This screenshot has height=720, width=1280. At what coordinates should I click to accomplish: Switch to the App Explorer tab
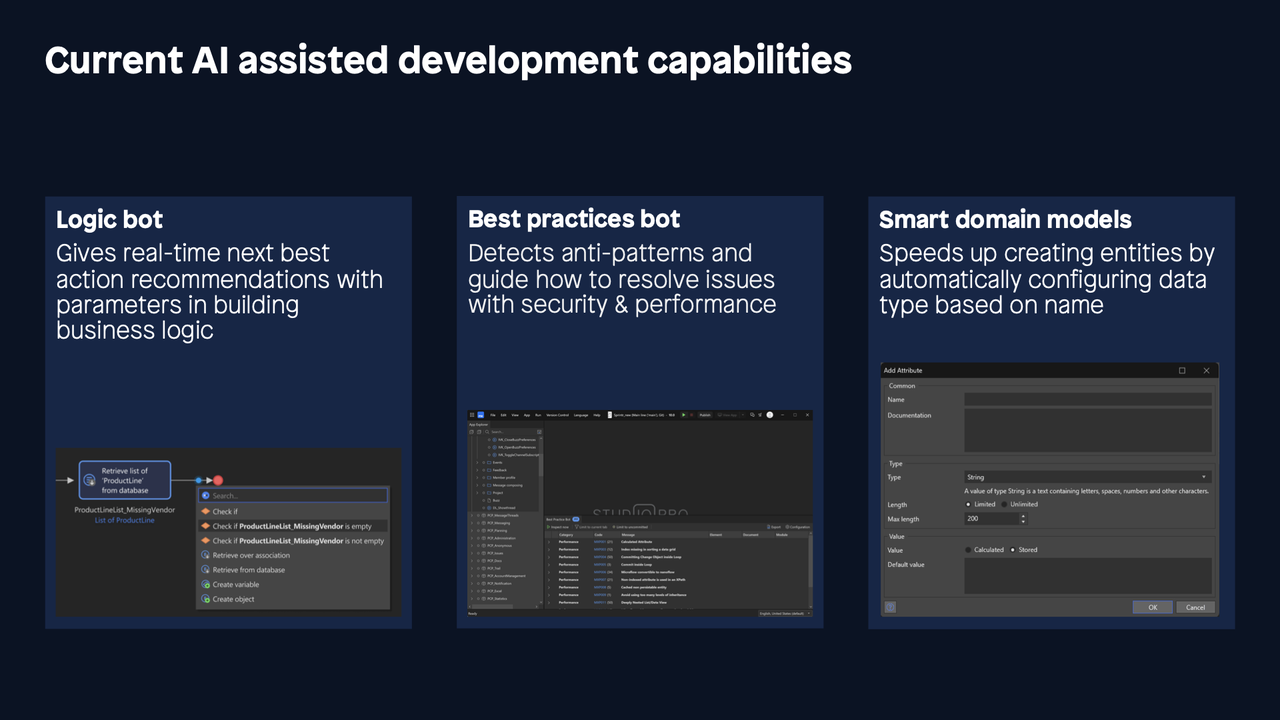pos(479,425)
